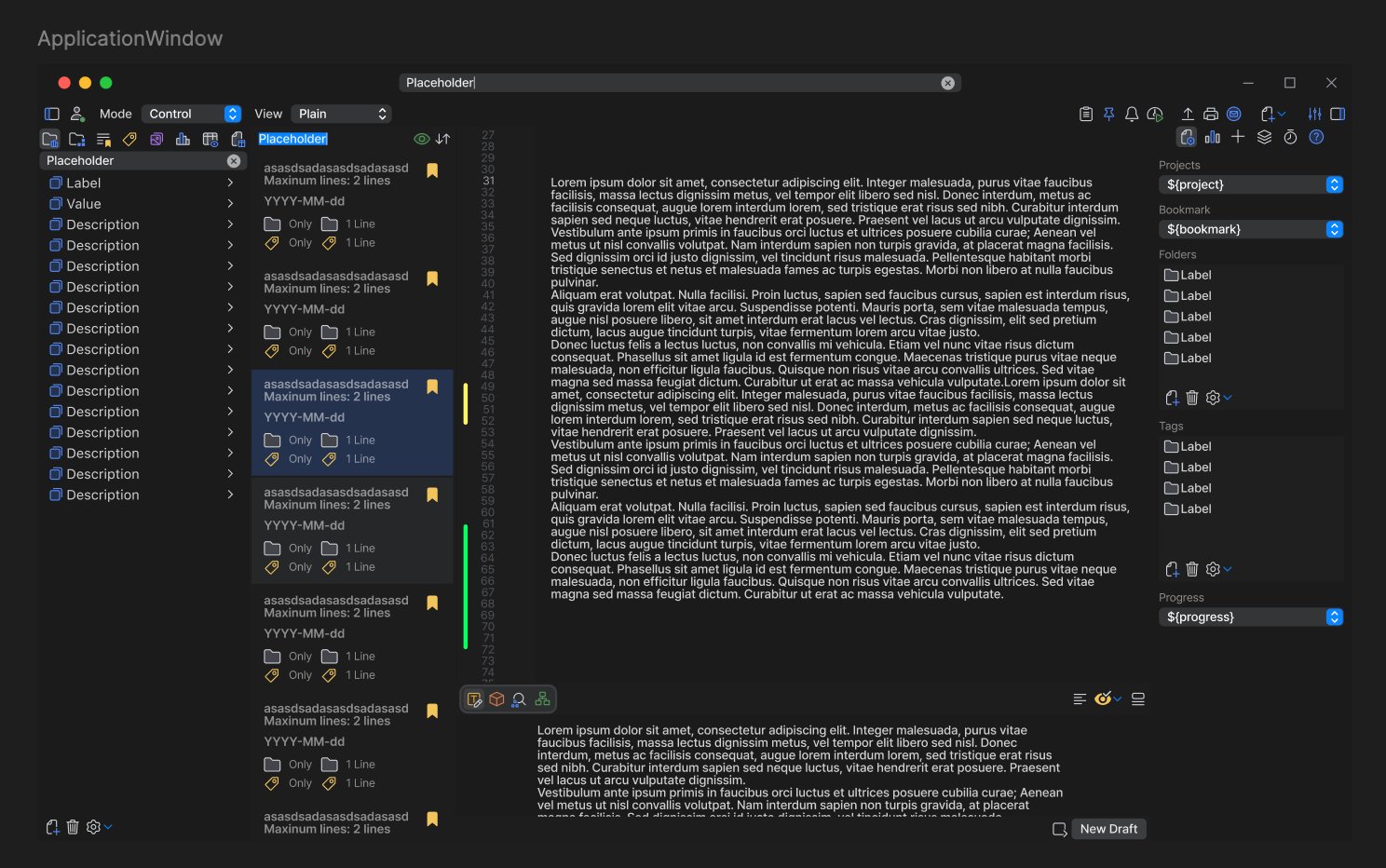Image resolution: width=1386 pixels, height=868 pixels.
Task: Click the blue mail icon
Action: [x=1234, y=114]
